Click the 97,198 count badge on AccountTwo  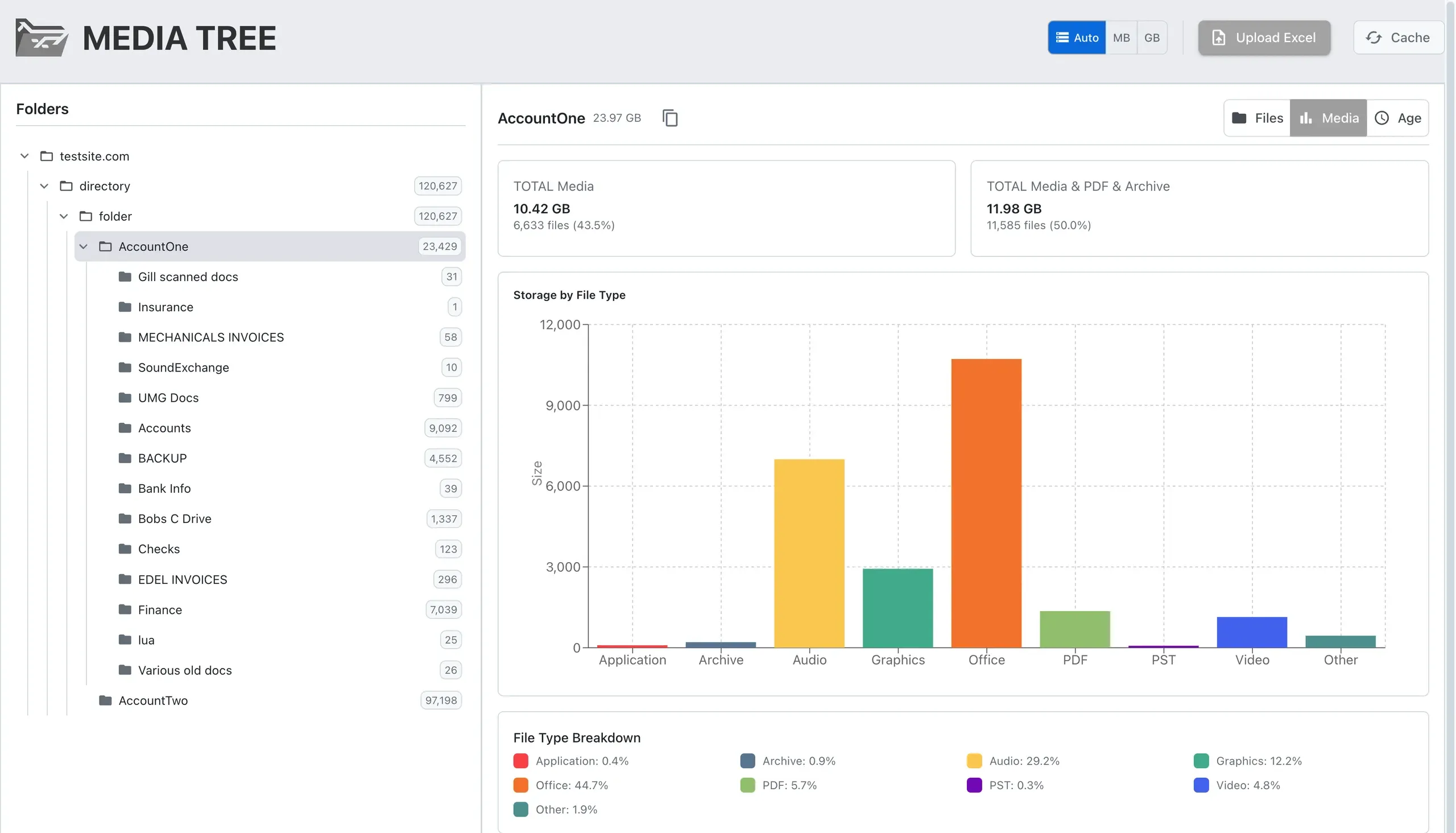pyautogui.click(x=441, y=701)
